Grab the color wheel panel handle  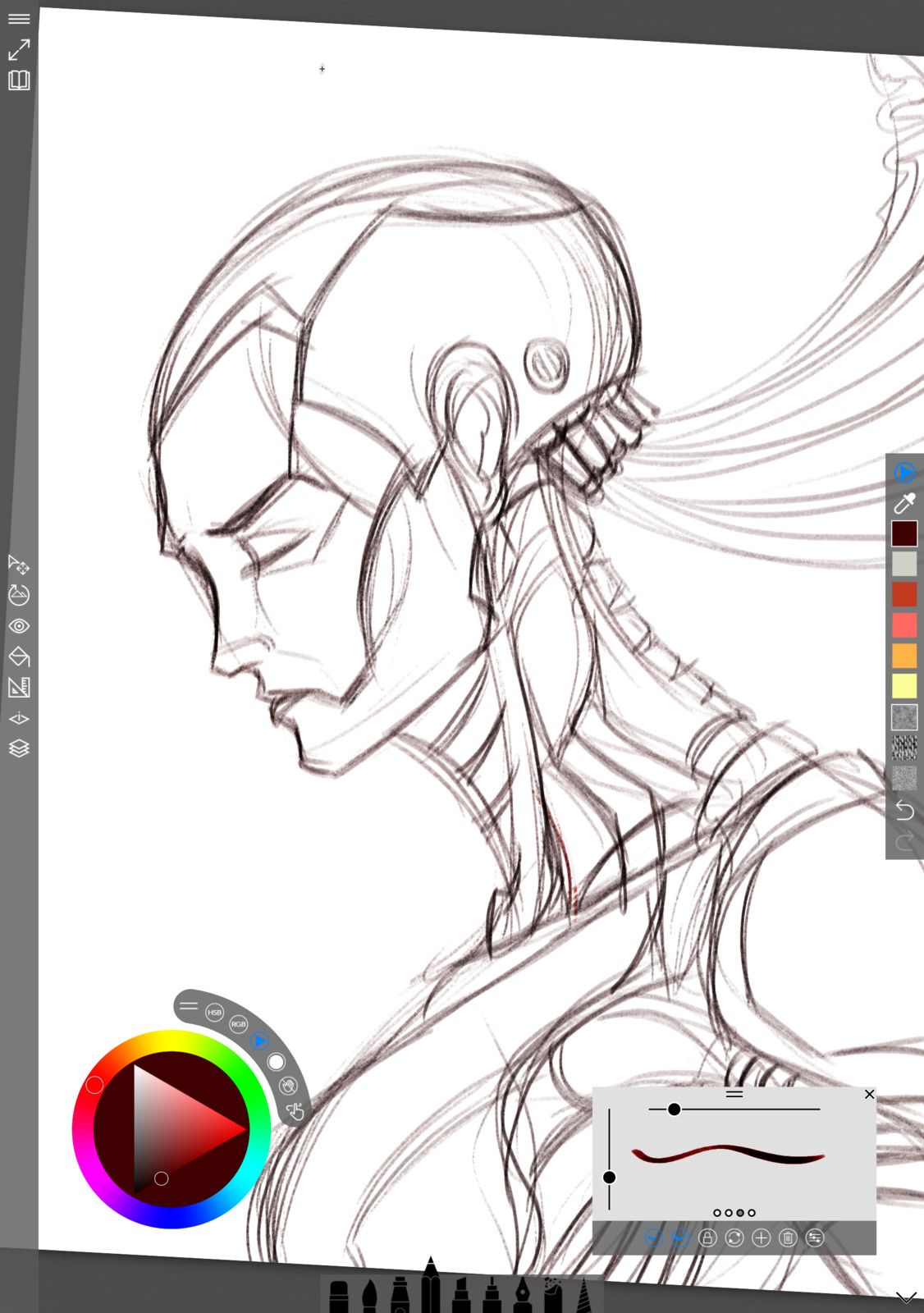189,1005
